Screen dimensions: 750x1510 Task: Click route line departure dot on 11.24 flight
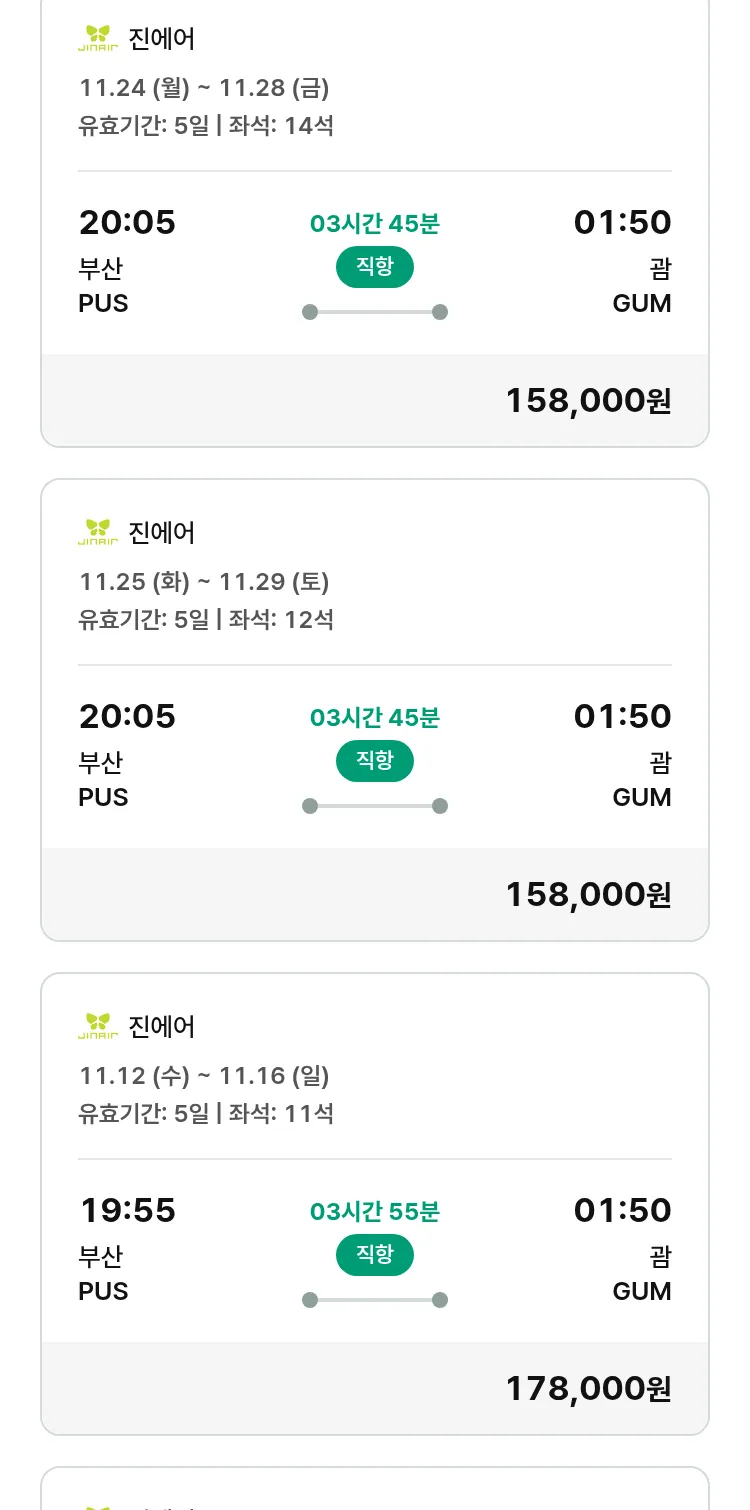point(310,312)
